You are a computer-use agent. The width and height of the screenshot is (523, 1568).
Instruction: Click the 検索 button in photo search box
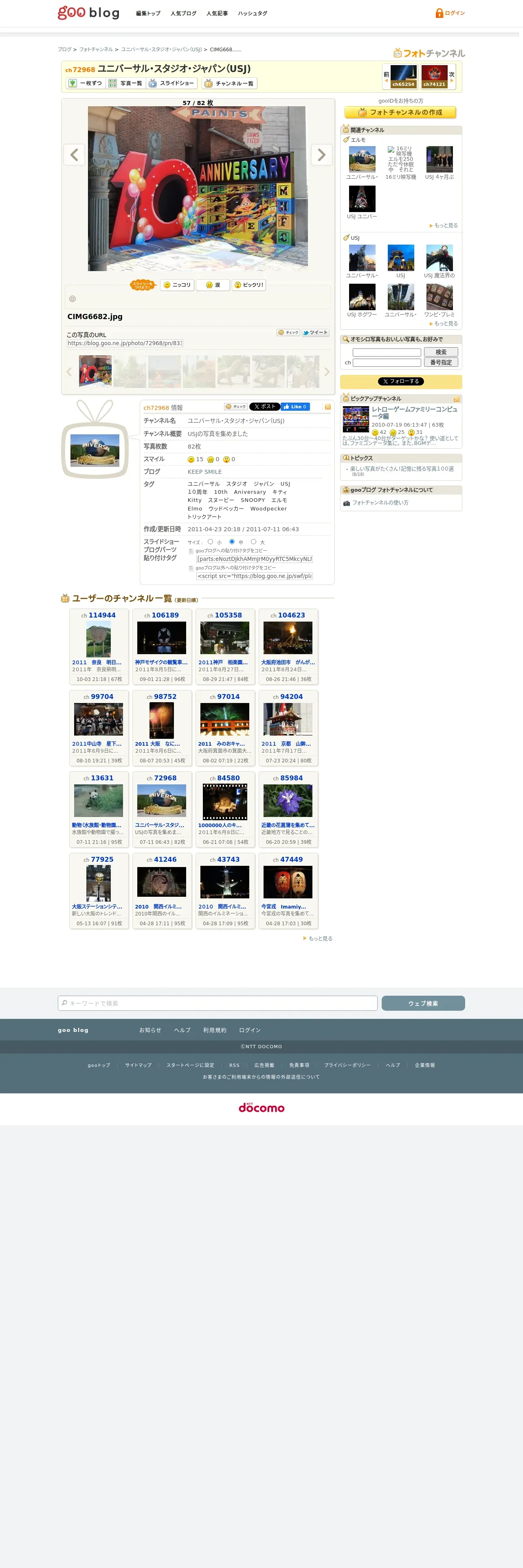(x=441, y=353)
